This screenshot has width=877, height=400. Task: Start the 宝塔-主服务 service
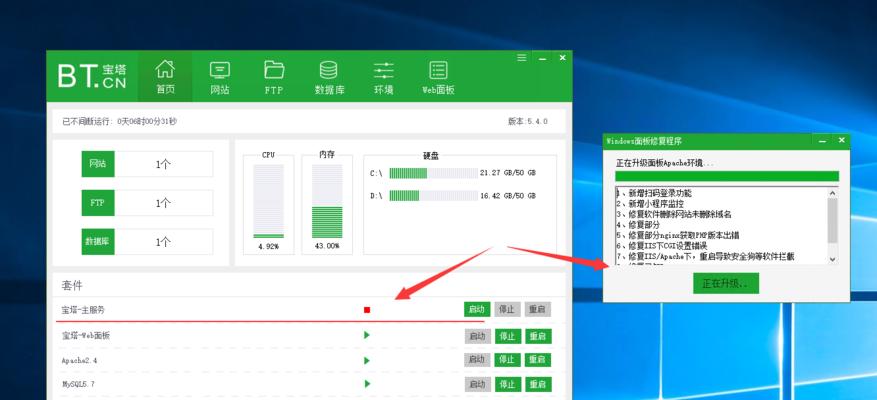coord(477,309)
